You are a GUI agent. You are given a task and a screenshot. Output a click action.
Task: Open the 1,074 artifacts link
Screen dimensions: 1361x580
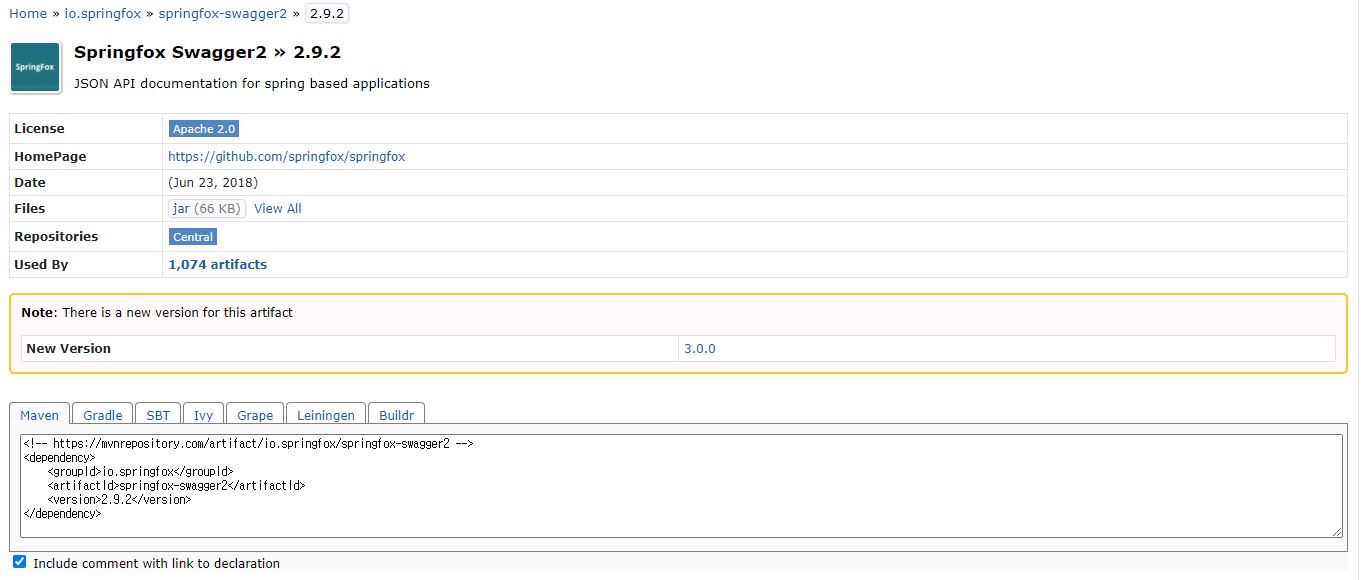218,265
